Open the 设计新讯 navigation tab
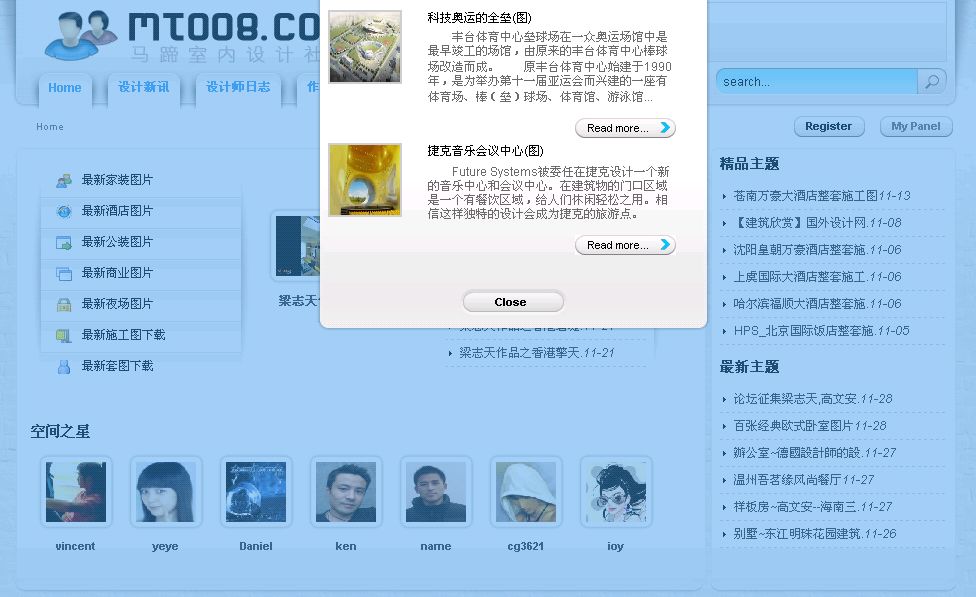The width and height of the screenshot is (976, 597). pos(144,87)
